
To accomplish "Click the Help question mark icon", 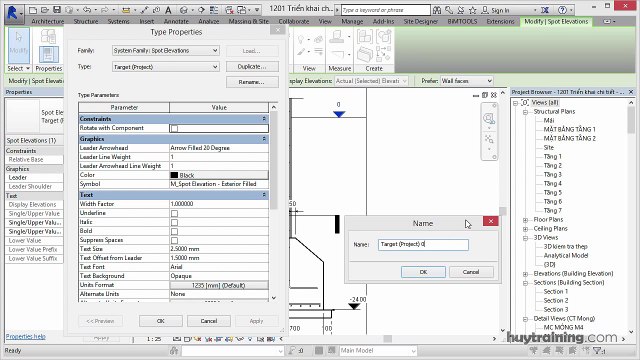I will click(x=562, y=10).
